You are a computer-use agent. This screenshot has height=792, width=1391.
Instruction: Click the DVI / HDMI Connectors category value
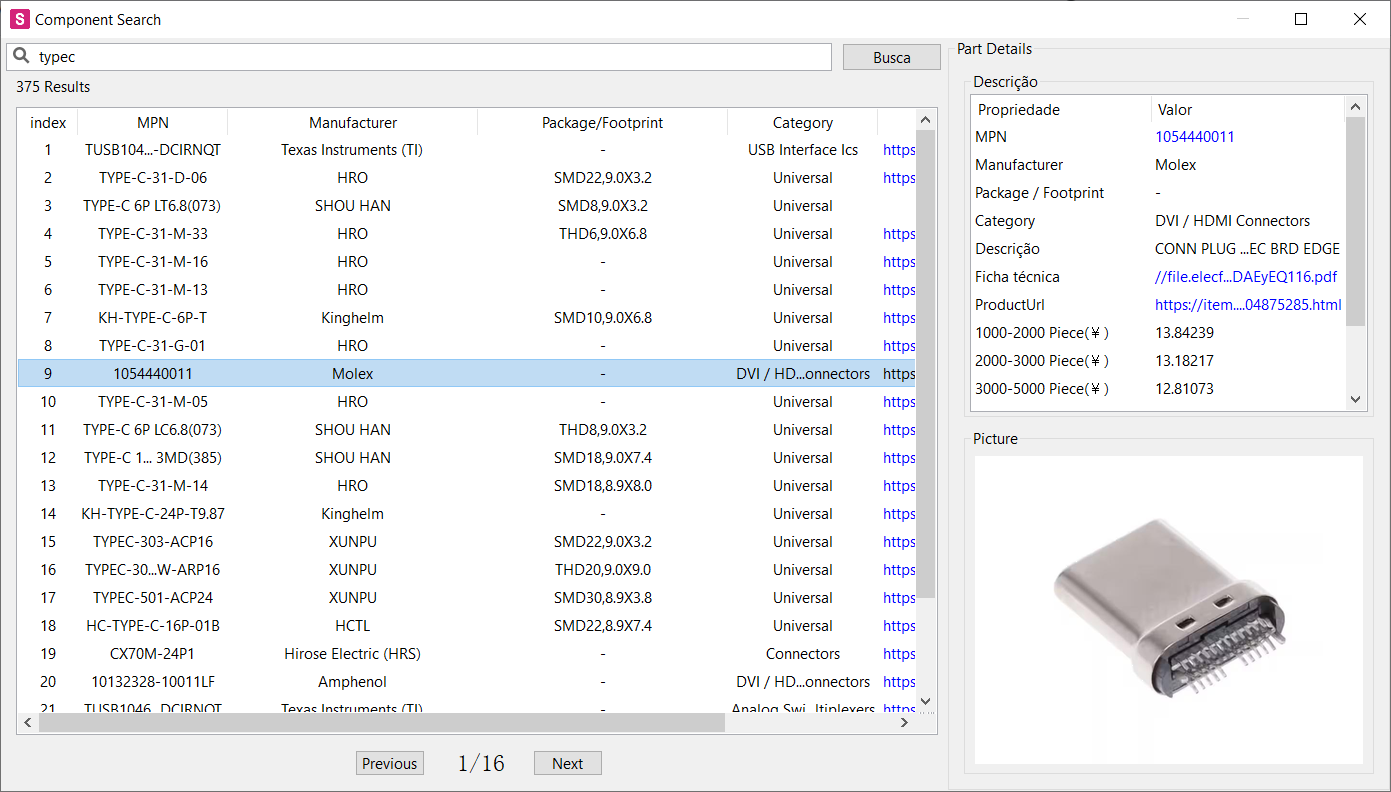tap(1232, 221)
